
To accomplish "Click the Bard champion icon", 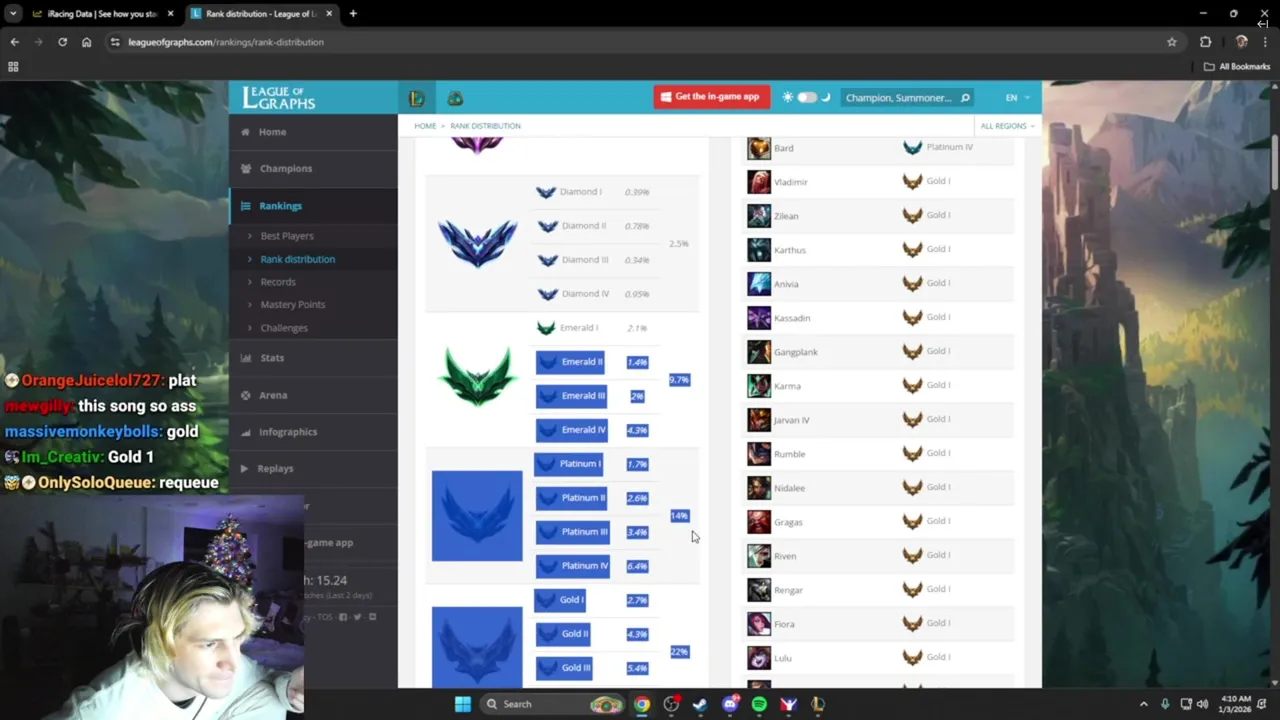I will coord(759,148).
